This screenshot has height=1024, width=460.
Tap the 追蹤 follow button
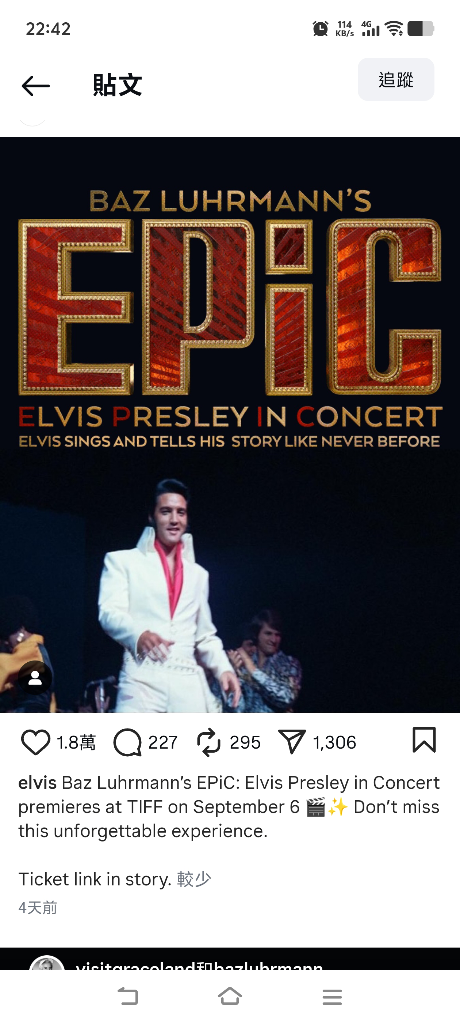(x=396, y=80)
